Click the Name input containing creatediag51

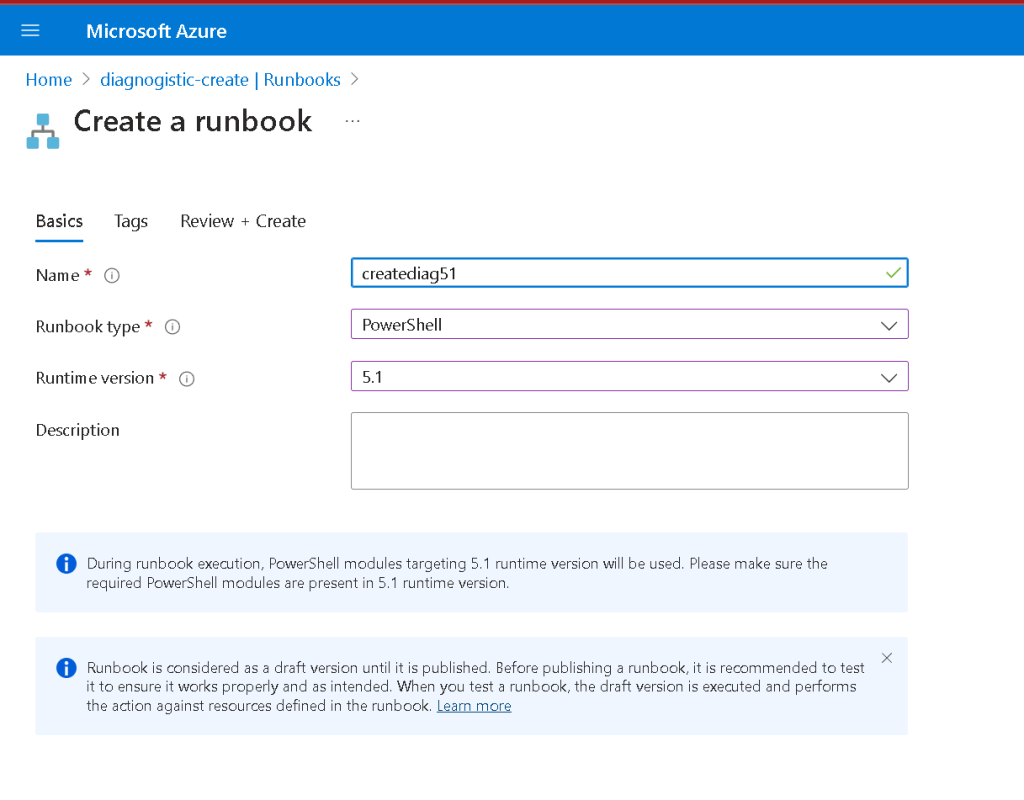630,273
